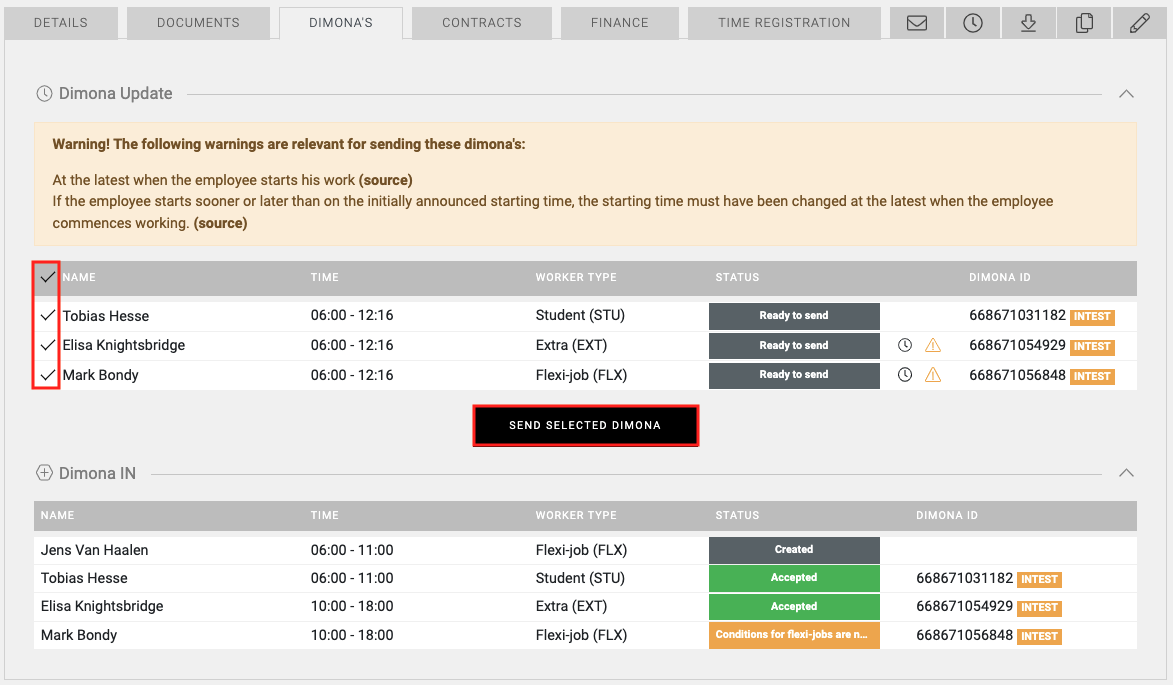Click the envelope mail icon
The height and width of the screenshot is (685, 1173).
(x=917, y=23)
